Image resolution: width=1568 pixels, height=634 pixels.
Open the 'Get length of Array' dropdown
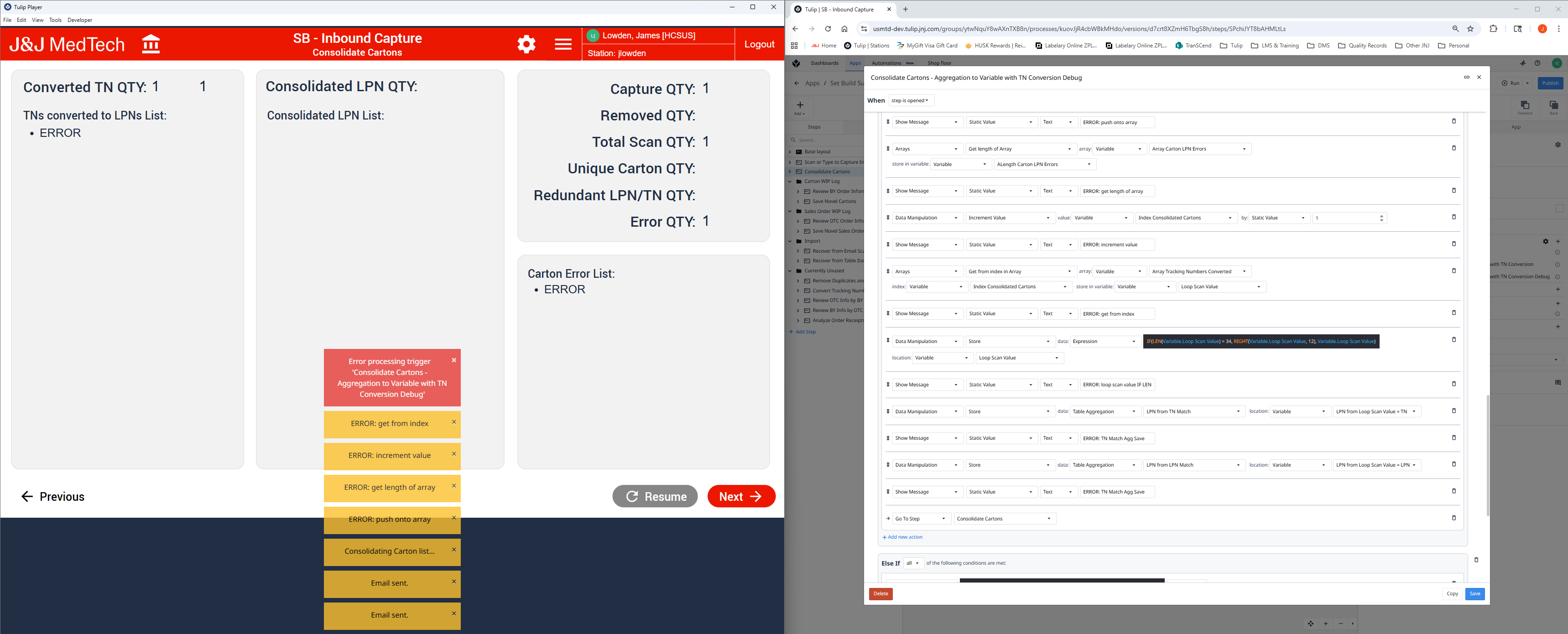coord(1020,149)
